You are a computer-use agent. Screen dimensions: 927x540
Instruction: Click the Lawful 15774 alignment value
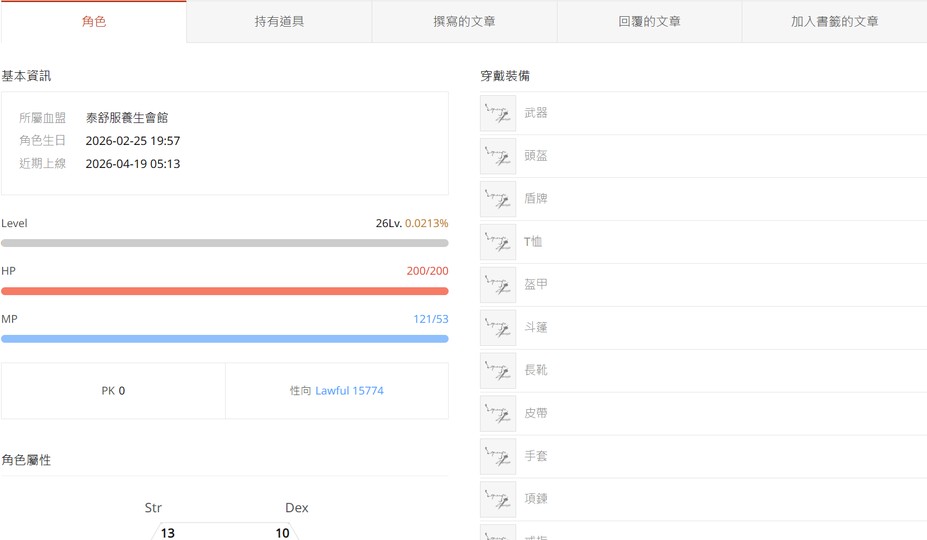point(349,391)
